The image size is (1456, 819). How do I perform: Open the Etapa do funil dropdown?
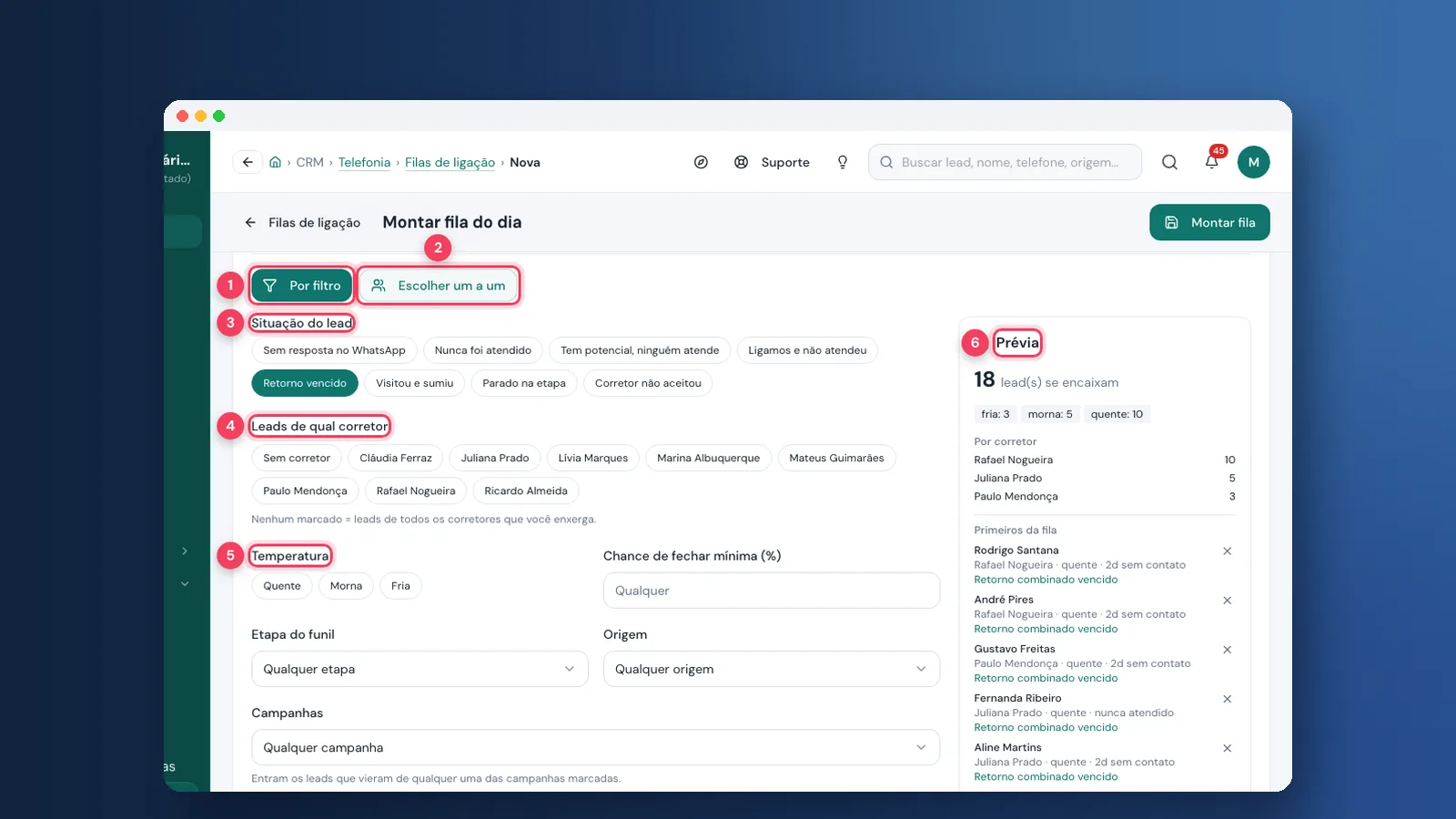point(420,669)
